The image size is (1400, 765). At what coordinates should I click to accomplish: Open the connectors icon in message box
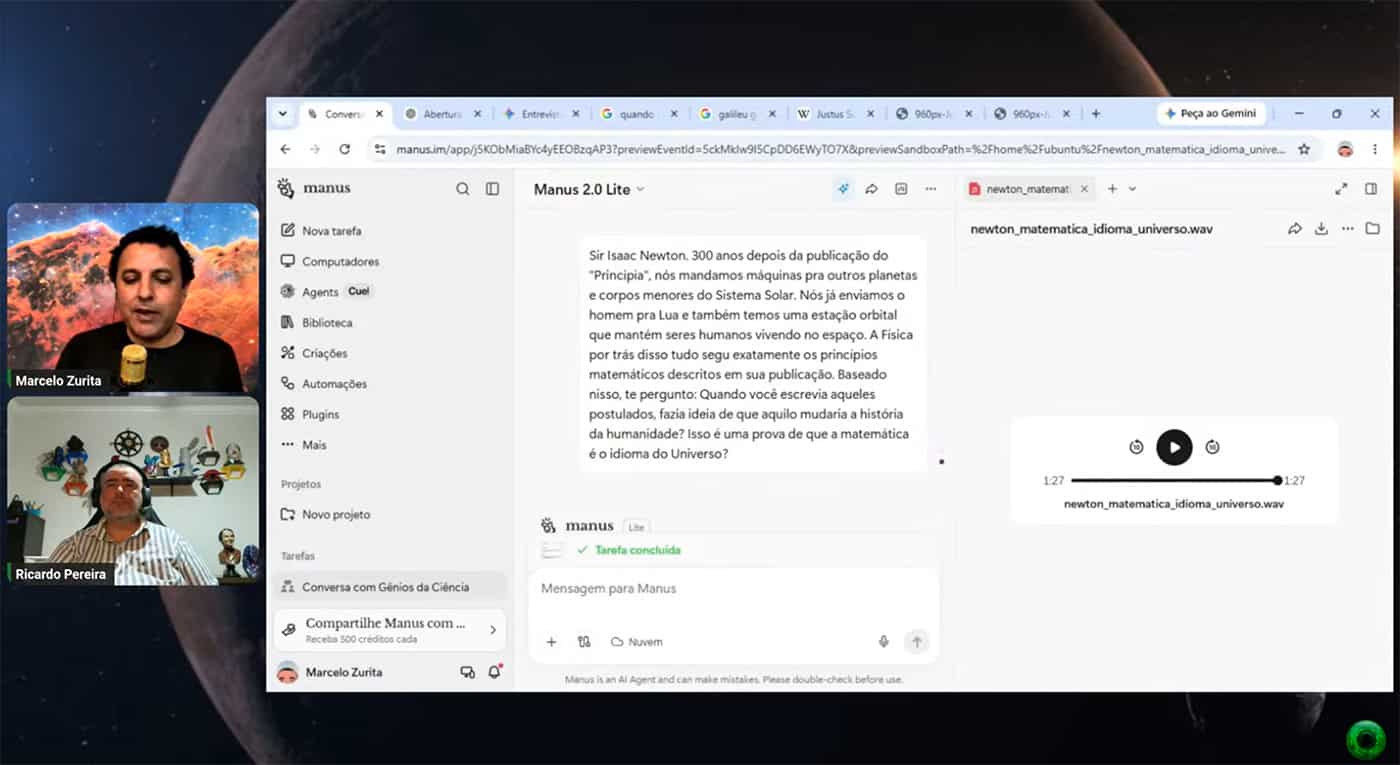[x=584, y=642]
